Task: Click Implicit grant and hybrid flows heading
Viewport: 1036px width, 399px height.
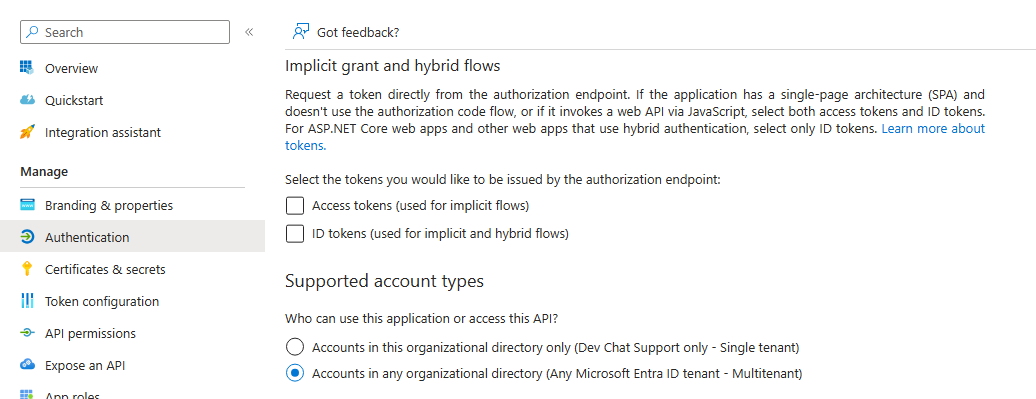Action: (x=392, y=66)
